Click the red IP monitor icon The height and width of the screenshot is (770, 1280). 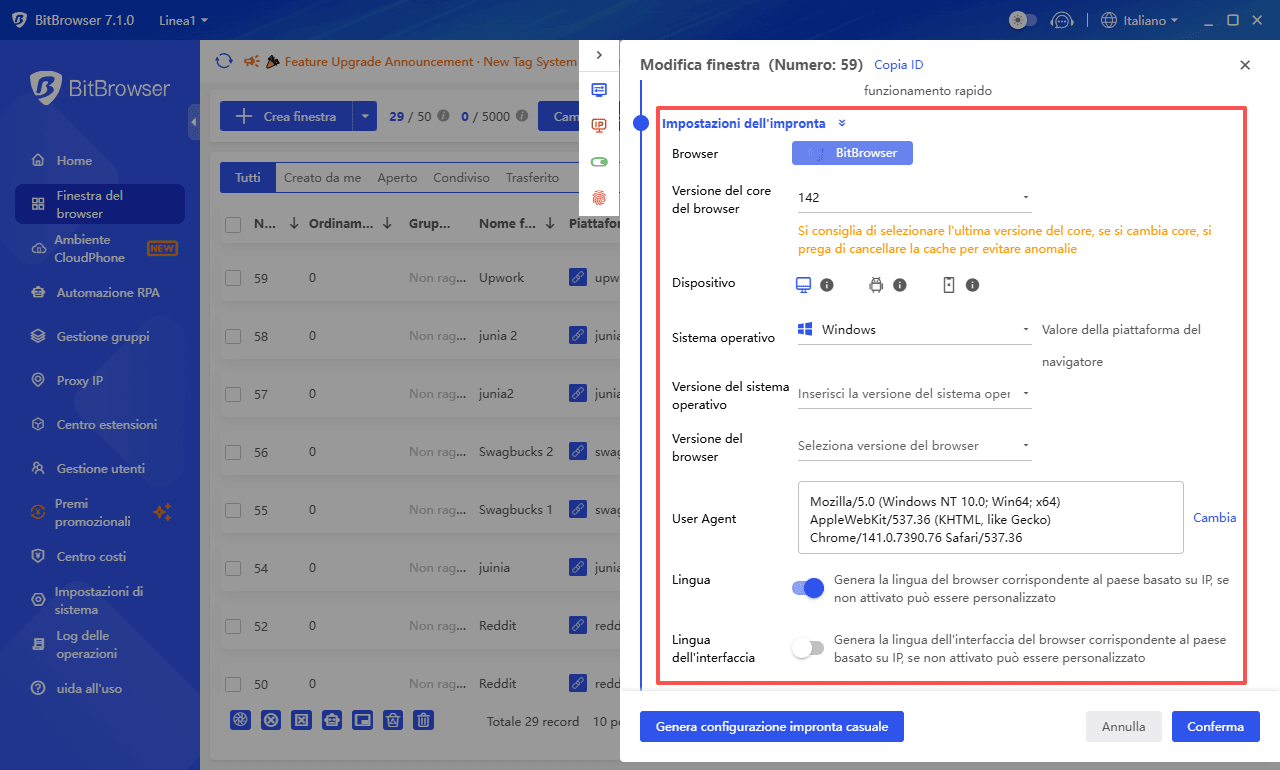pos(599,125)
